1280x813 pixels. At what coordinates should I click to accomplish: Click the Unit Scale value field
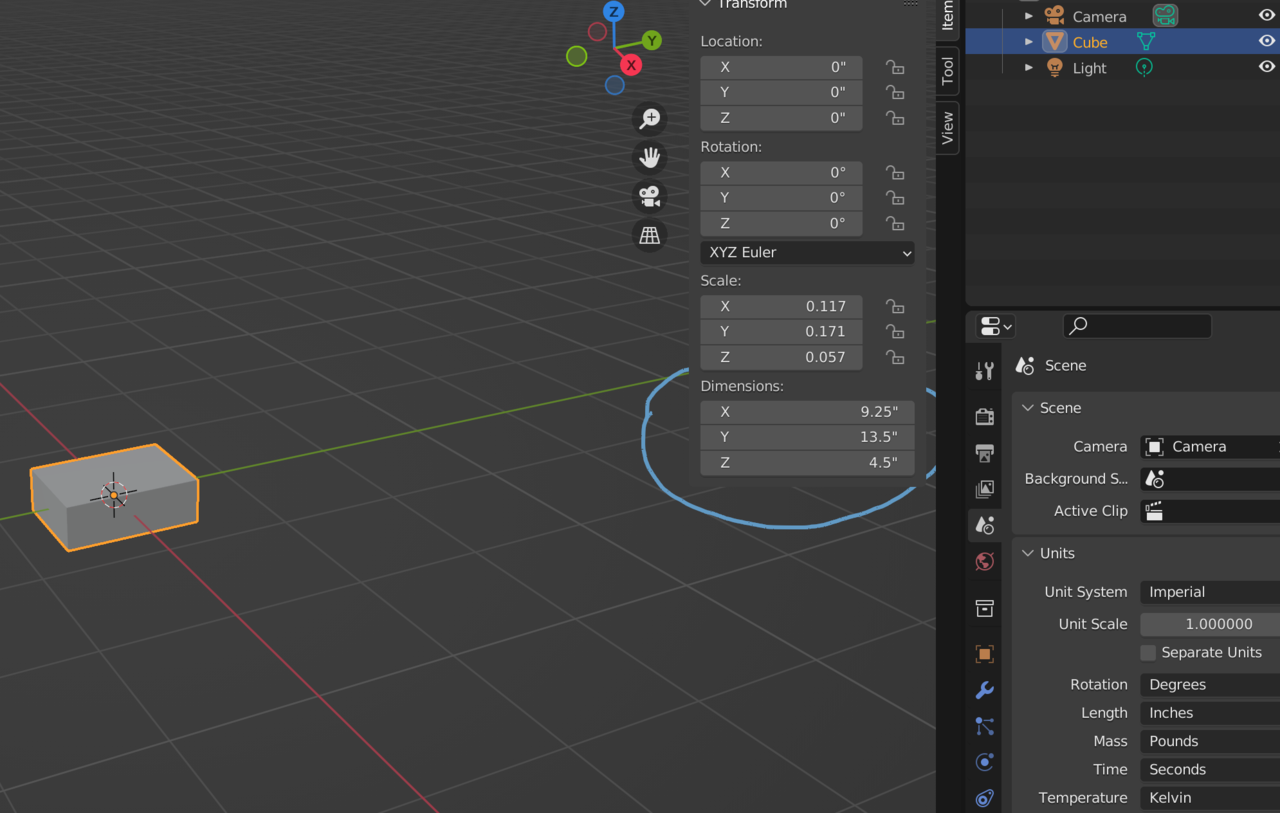click(1210, 624)
